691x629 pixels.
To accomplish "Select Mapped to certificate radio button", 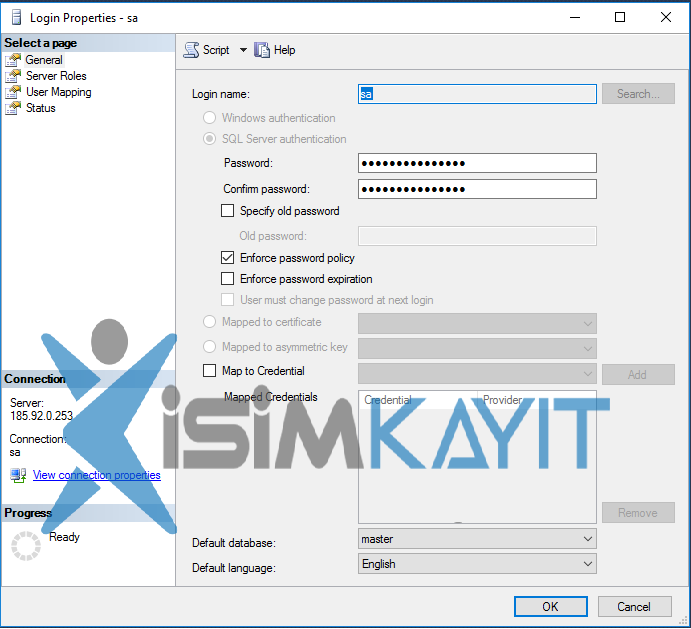I will coord(209,322).
